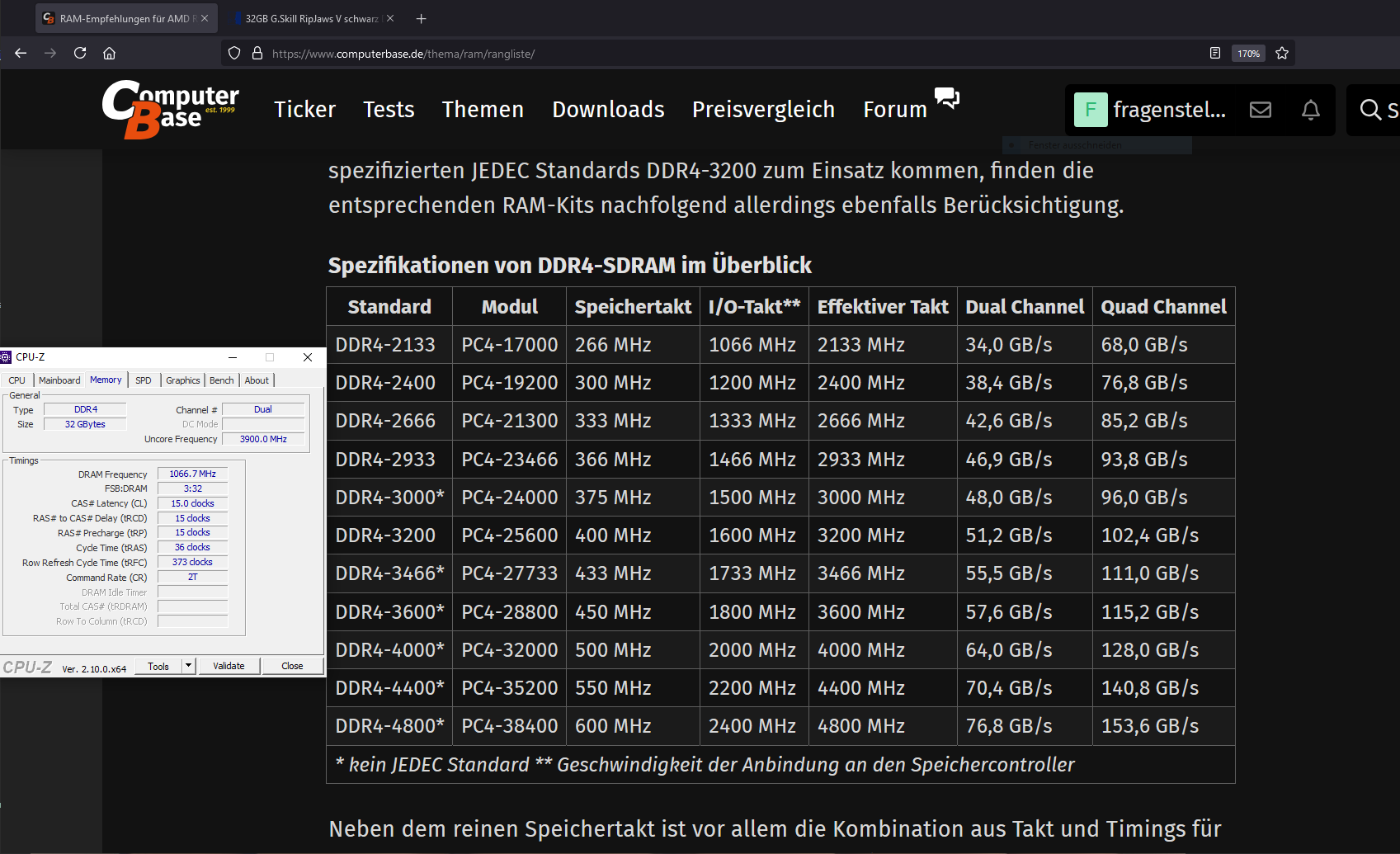1400x854 pixels.
Task: Open the messages envelope icon
Action: pyautogui.click(x=1261, y=110)
